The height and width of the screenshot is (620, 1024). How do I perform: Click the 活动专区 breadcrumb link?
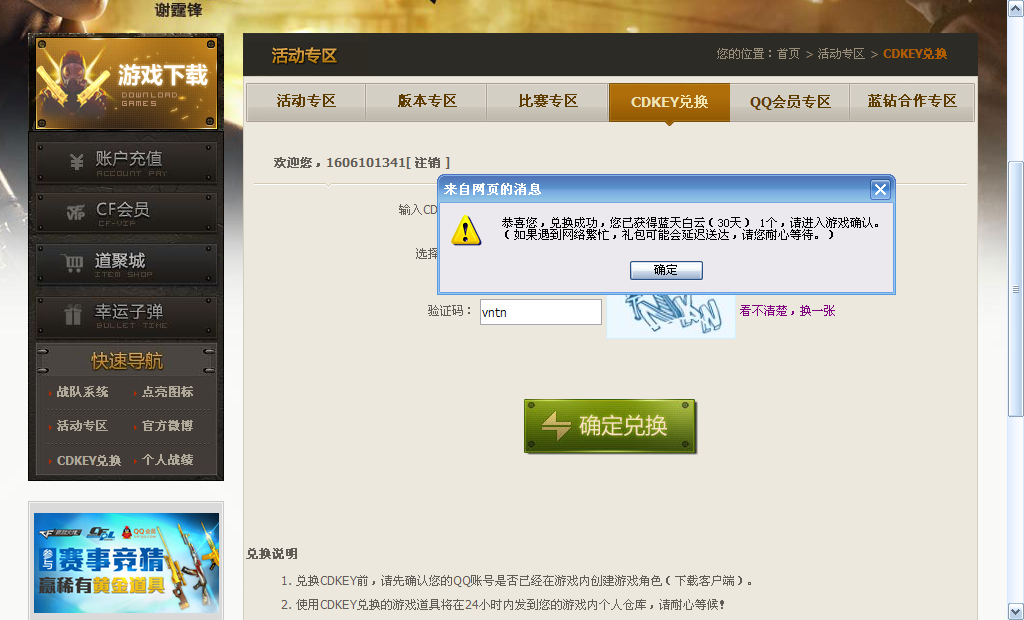click(841, 54)
